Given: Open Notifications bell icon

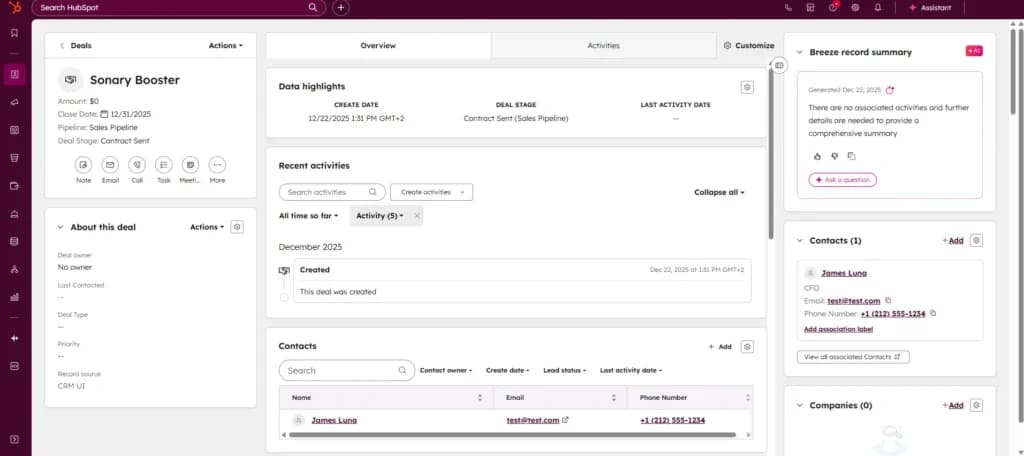Looking at the screenshot, I should click(878, 8).
